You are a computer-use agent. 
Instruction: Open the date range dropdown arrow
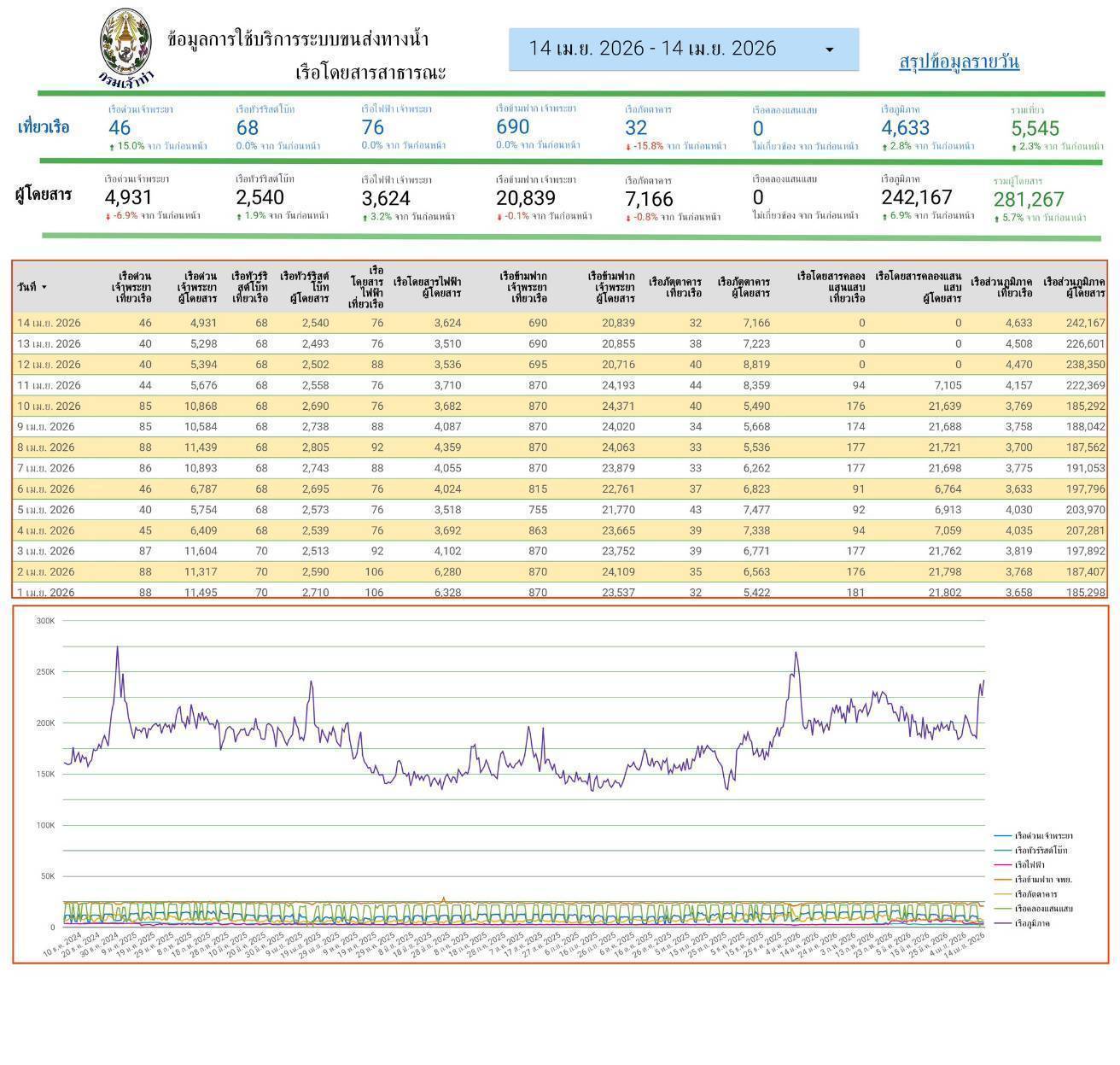[829, 50]
